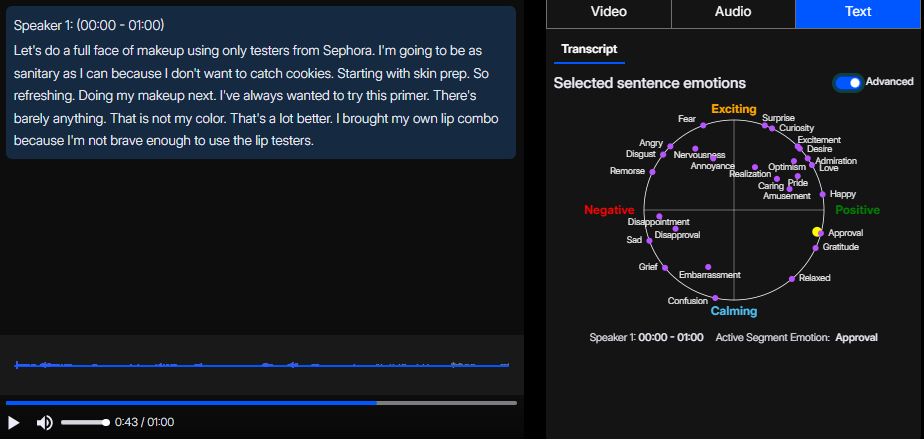Adjust the volume slider
Viewport: 924px width, 439px height.
coord(84,422)
